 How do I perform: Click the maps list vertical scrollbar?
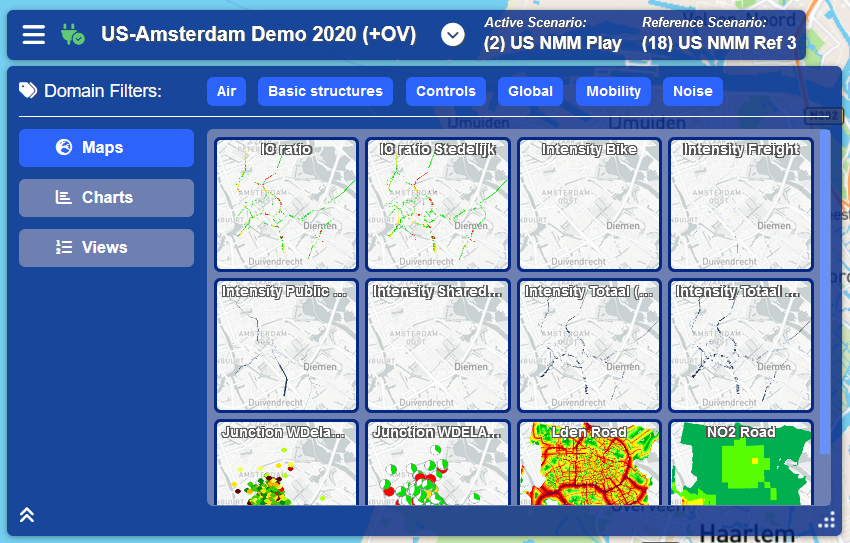(825, 293)
